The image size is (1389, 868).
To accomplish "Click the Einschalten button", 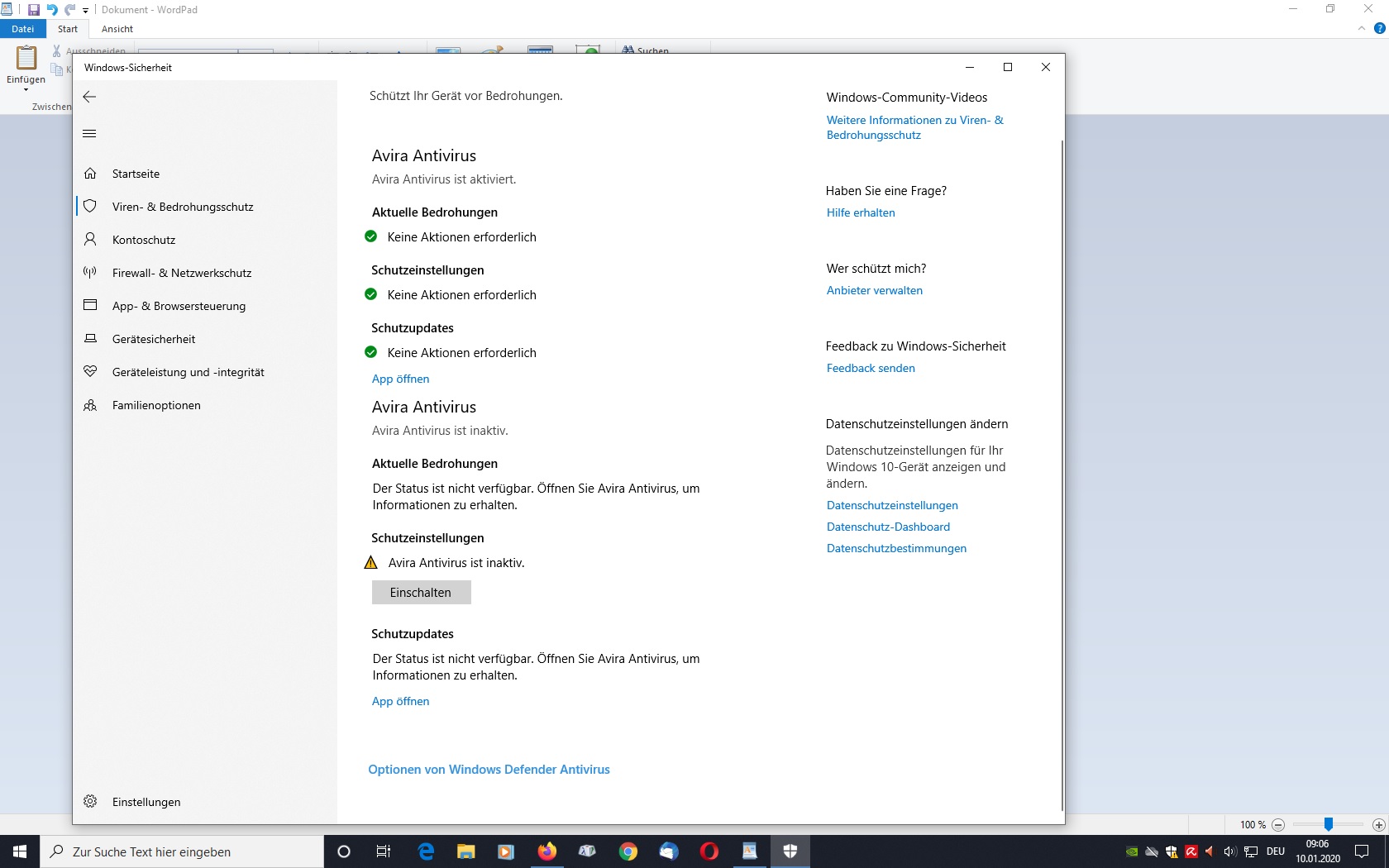I will 421,593.
